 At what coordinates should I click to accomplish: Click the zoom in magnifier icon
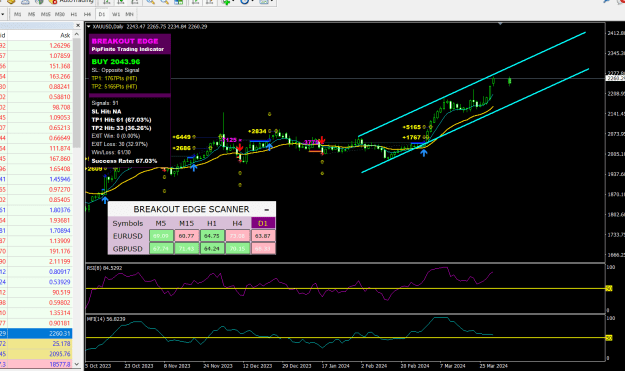pos(150,2)
